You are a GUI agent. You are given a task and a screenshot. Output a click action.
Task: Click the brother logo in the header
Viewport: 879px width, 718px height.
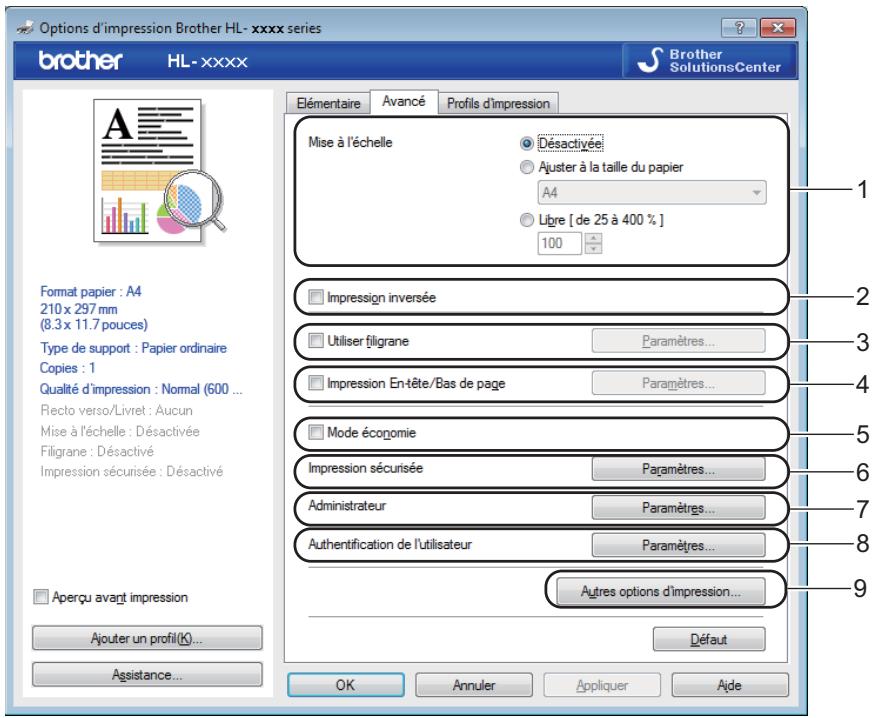(81, 61)
